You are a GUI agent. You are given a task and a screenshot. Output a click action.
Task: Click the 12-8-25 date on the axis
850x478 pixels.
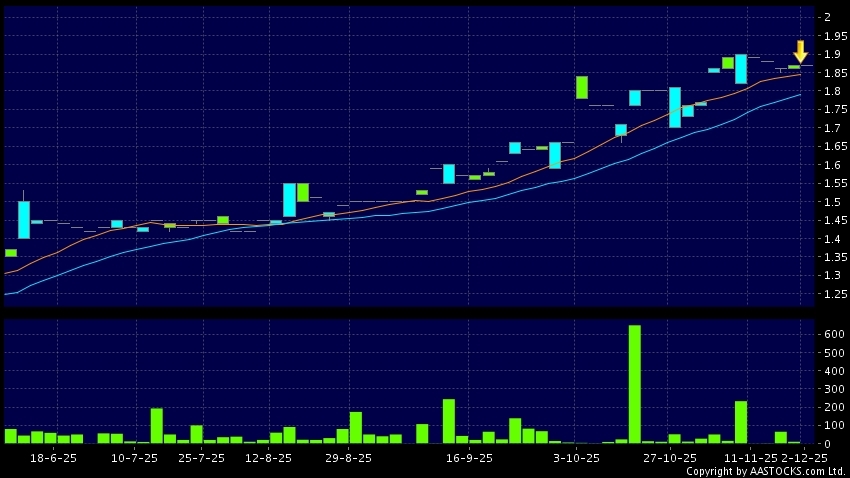(268, 458)
